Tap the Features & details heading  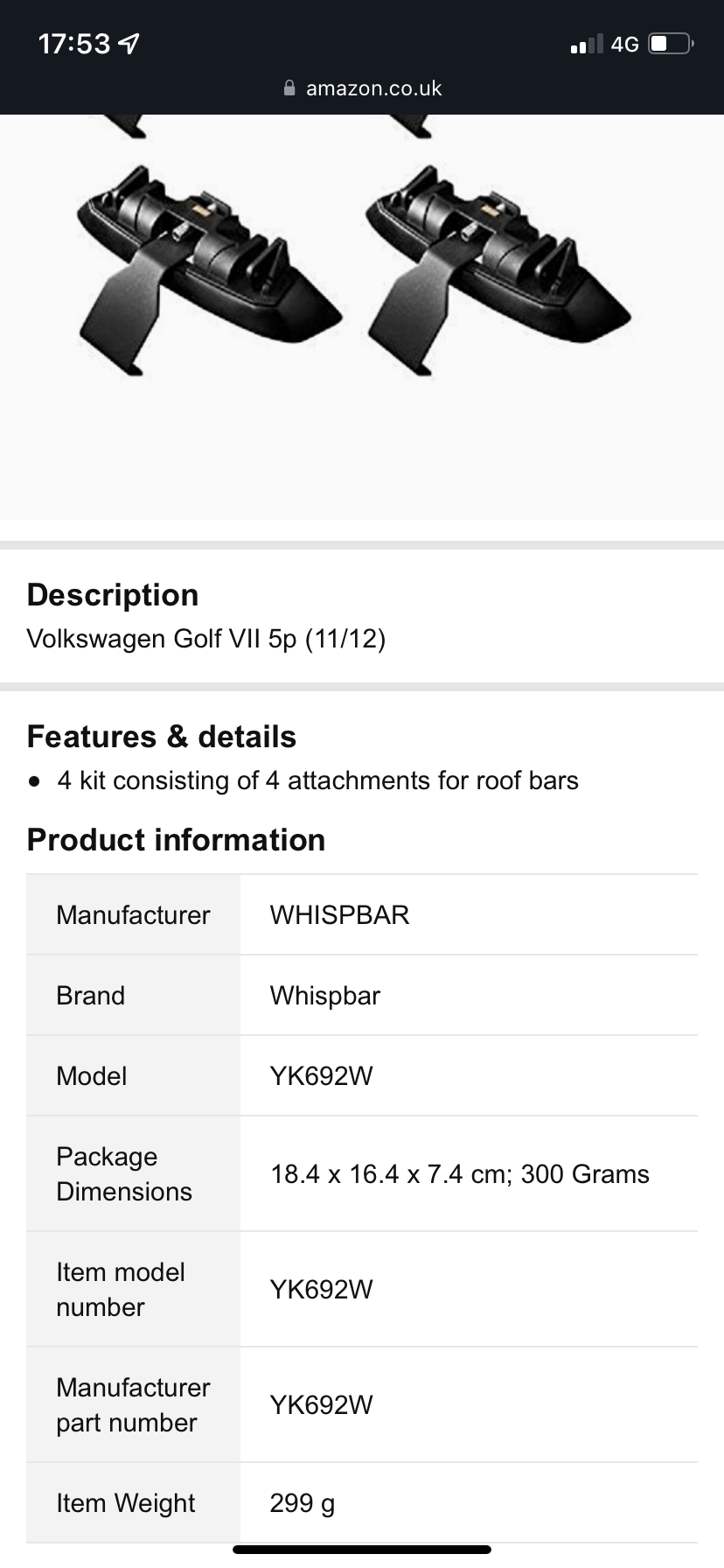pos(162,737)
